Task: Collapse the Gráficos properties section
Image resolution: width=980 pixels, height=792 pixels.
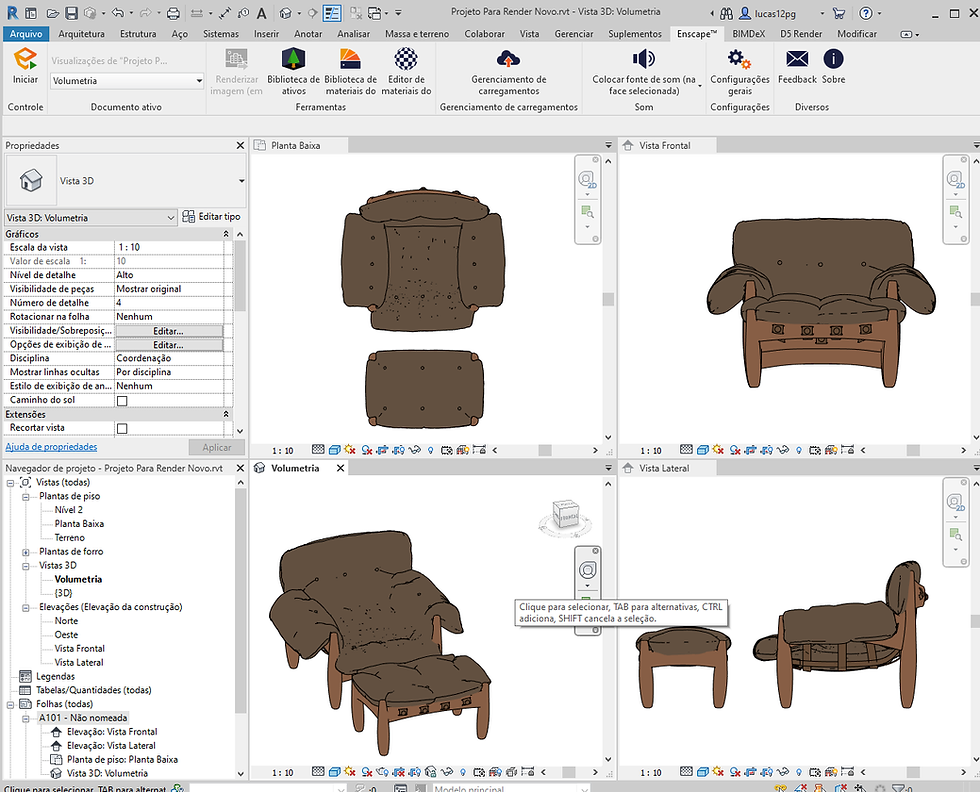Action: (x=226, y=234)
